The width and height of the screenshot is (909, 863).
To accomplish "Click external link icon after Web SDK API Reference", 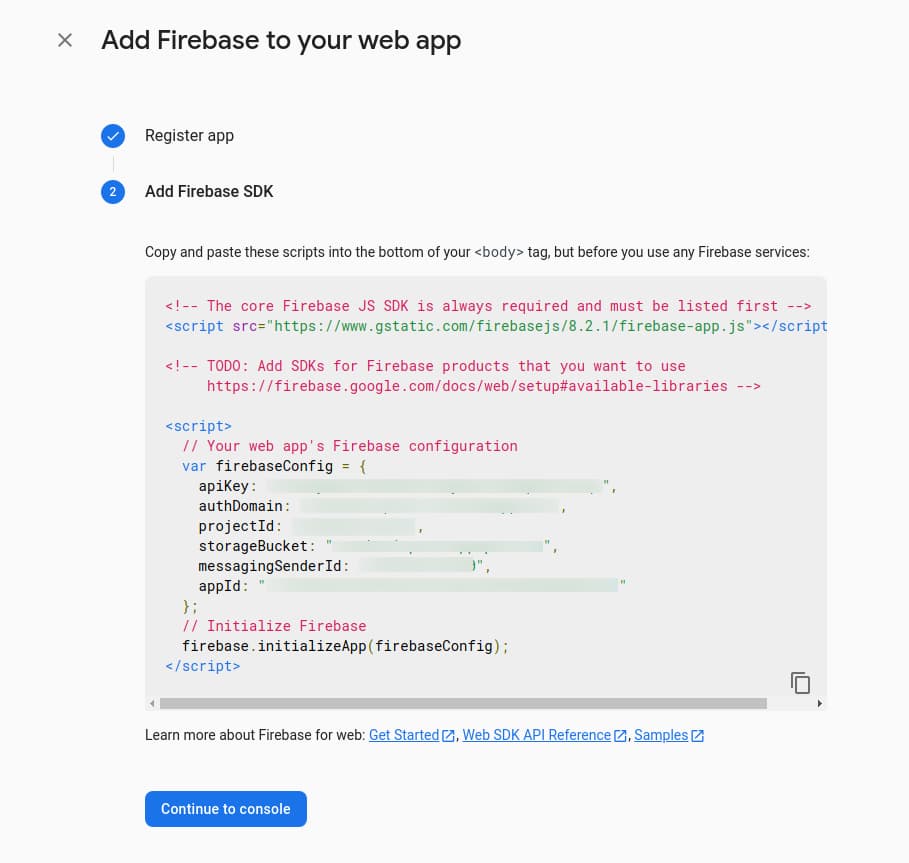I will (620, 735).
